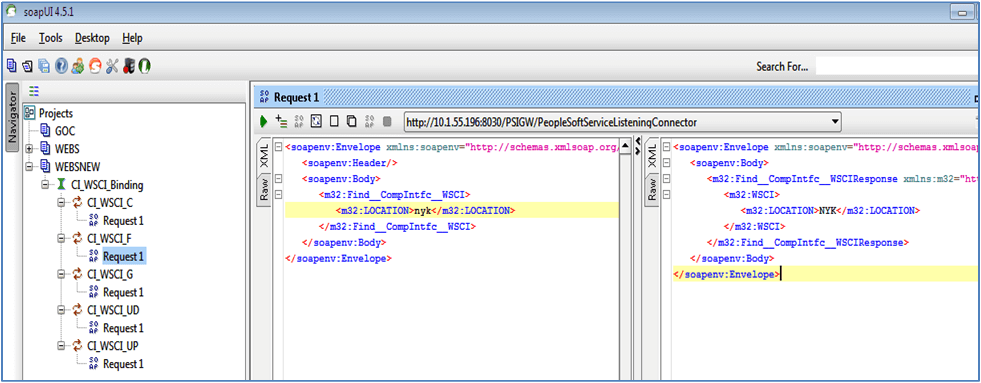
Task: Collapse the CI_WSCI_Binding node
Action: tap(45, 185)
